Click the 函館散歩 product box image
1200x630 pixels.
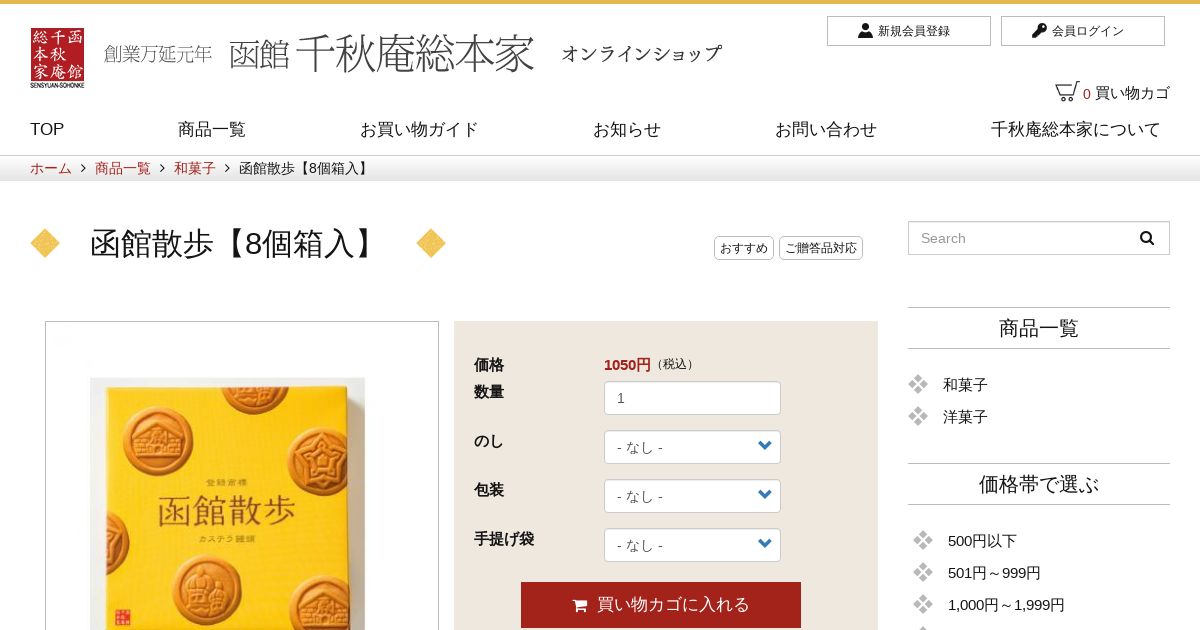228,503
